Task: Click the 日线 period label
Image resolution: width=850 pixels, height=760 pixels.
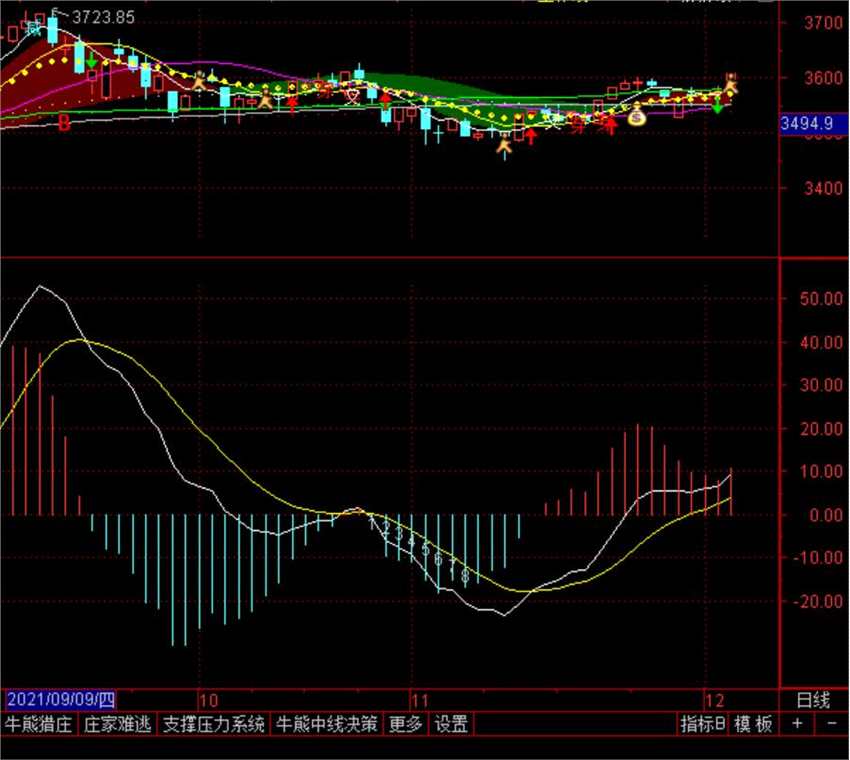Action: pos(813,700)
